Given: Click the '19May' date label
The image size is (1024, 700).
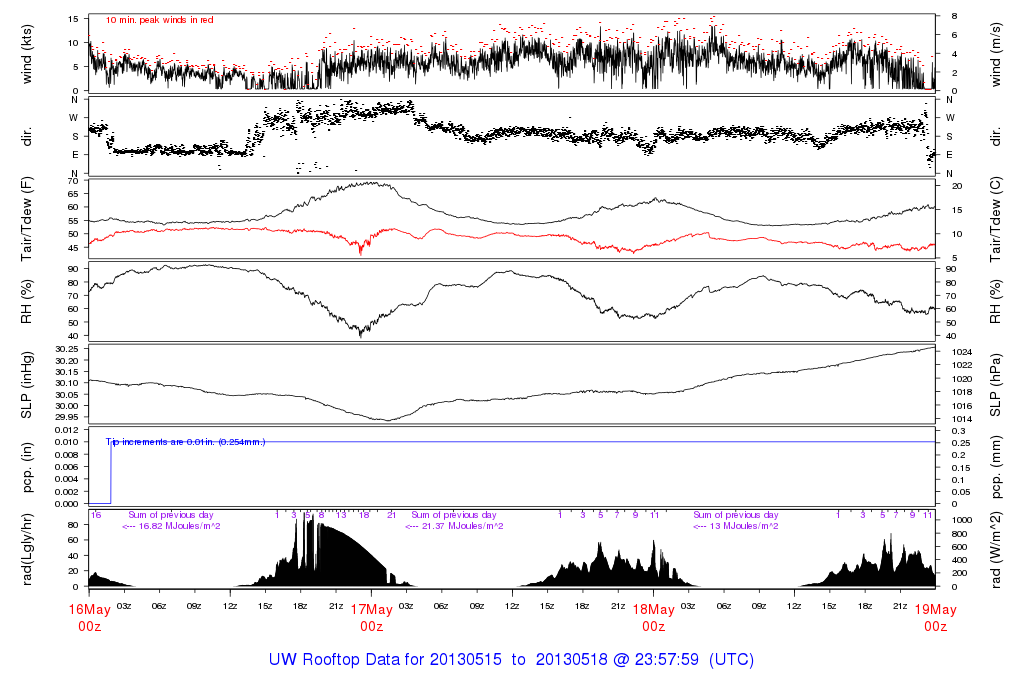Looking at the screenshot, I should point(935,609).
